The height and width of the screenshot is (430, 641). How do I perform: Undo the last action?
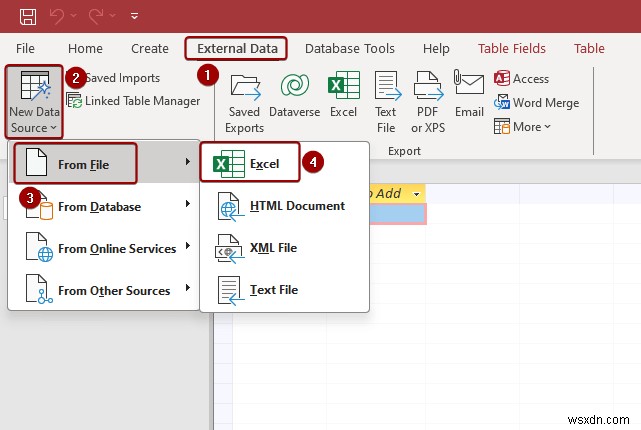point(57,16)
